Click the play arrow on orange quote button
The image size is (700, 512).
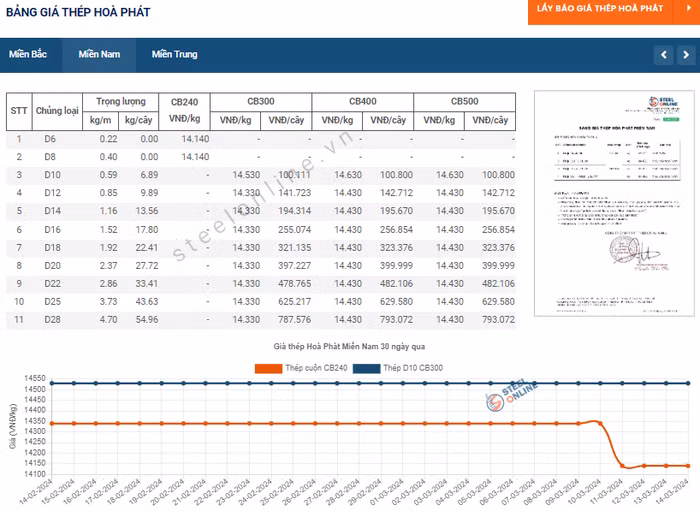(x=681, y=8)
